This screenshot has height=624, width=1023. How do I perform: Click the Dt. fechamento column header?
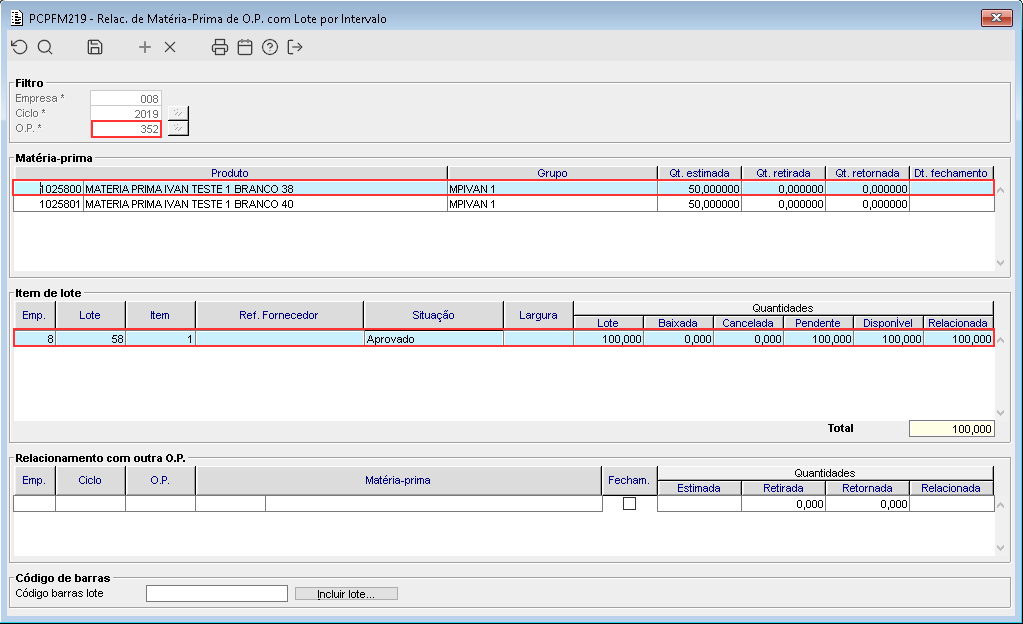951,173
